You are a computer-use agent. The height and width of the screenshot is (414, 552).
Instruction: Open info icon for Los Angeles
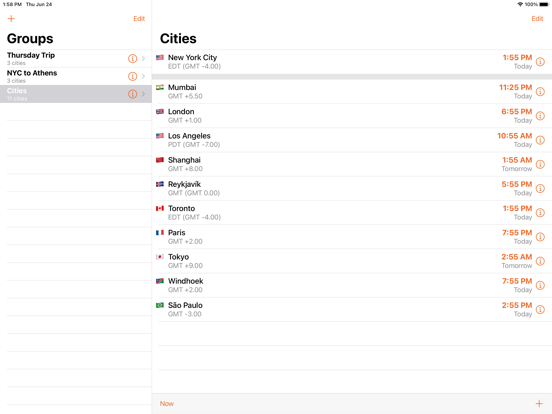click(540, 140)
